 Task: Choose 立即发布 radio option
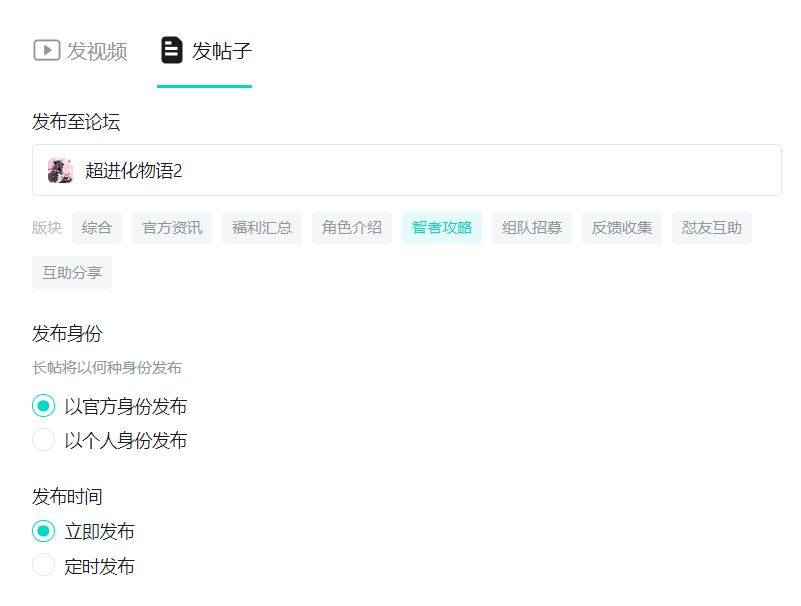tap(43, 531)
